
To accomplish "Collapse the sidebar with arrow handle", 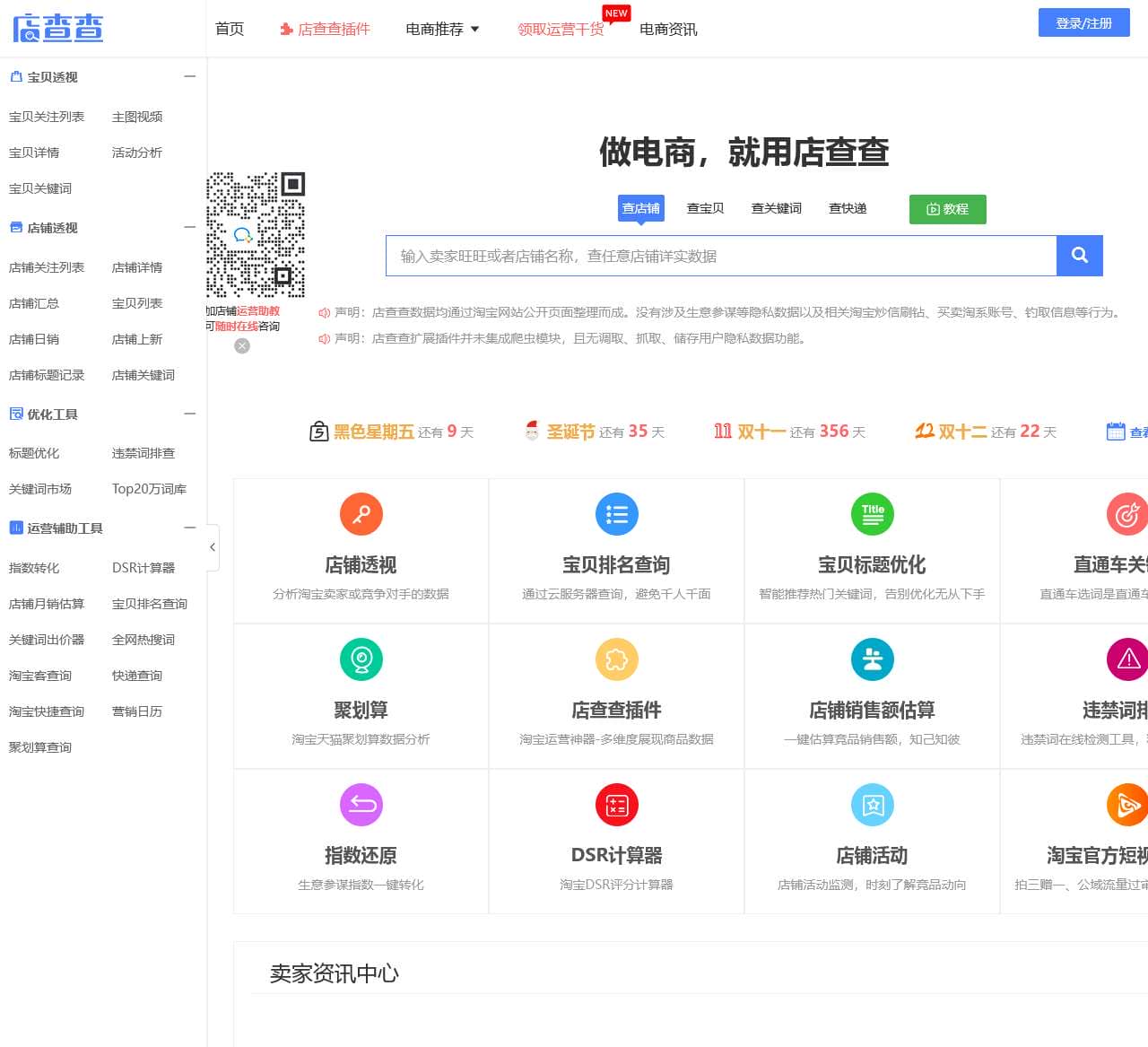I will click(x=213, y=547).
